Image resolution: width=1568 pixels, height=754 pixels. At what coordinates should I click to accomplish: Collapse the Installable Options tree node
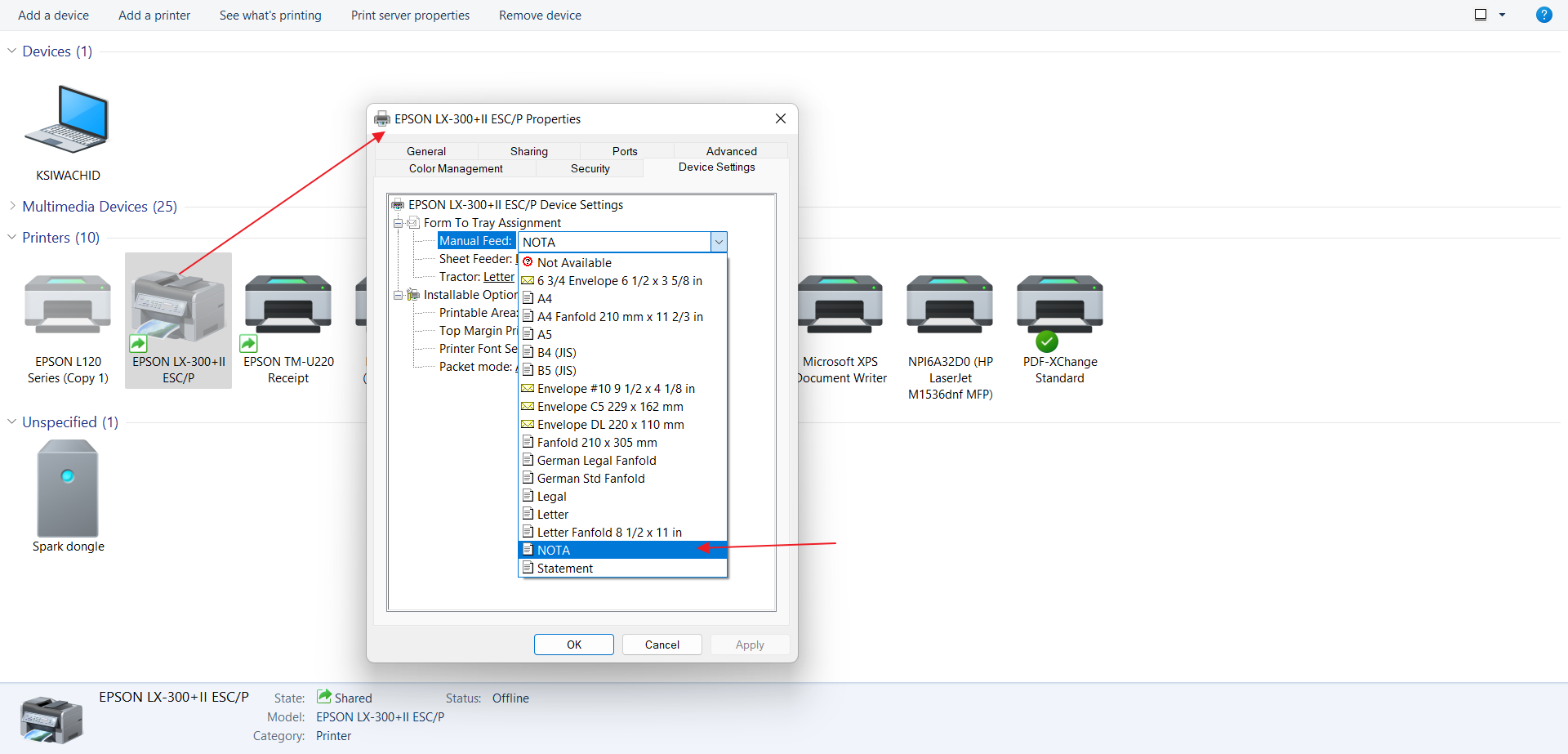point(399,295)
